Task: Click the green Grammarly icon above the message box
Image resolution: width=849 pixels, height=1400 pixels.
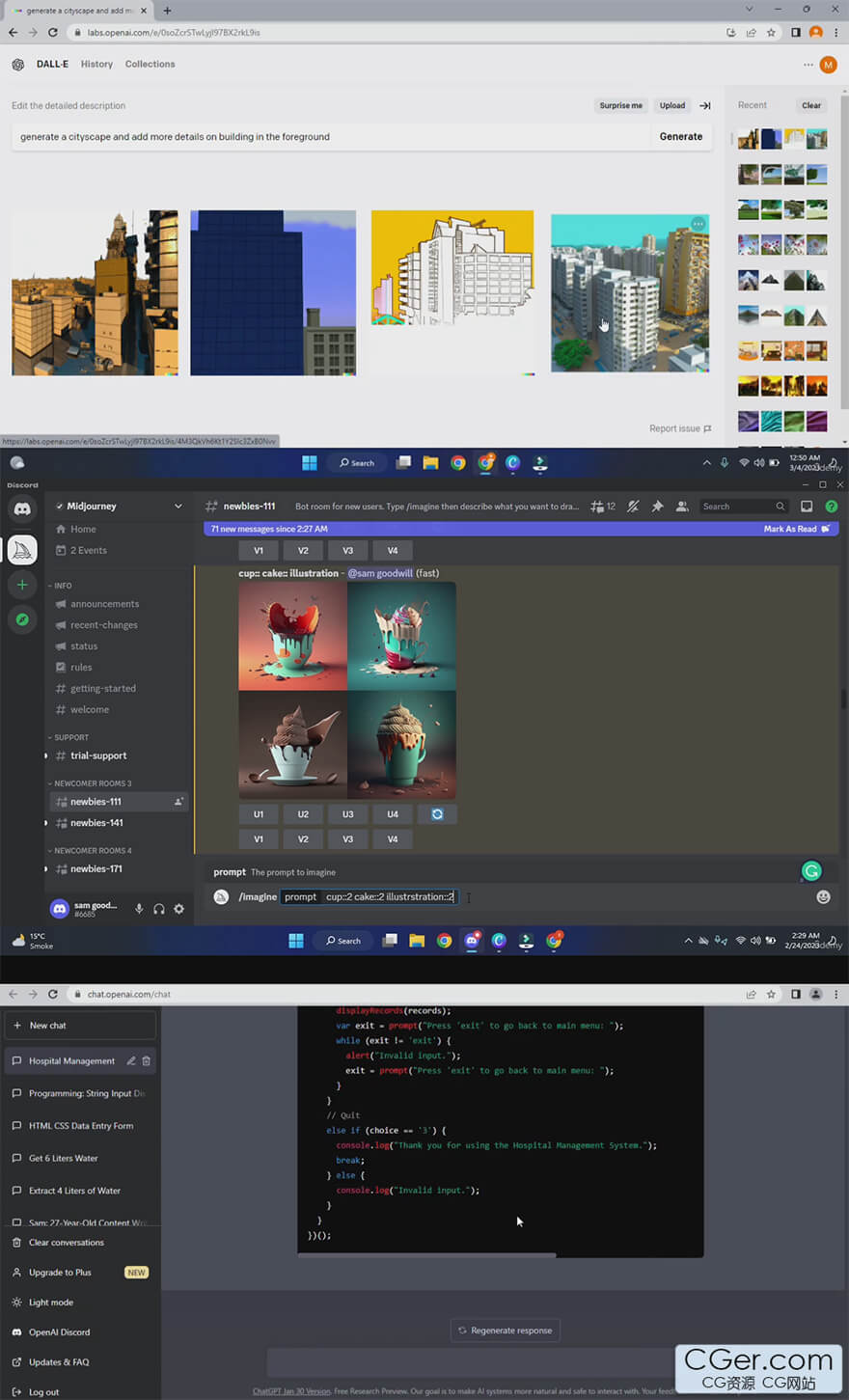Action: coord(811,871)
